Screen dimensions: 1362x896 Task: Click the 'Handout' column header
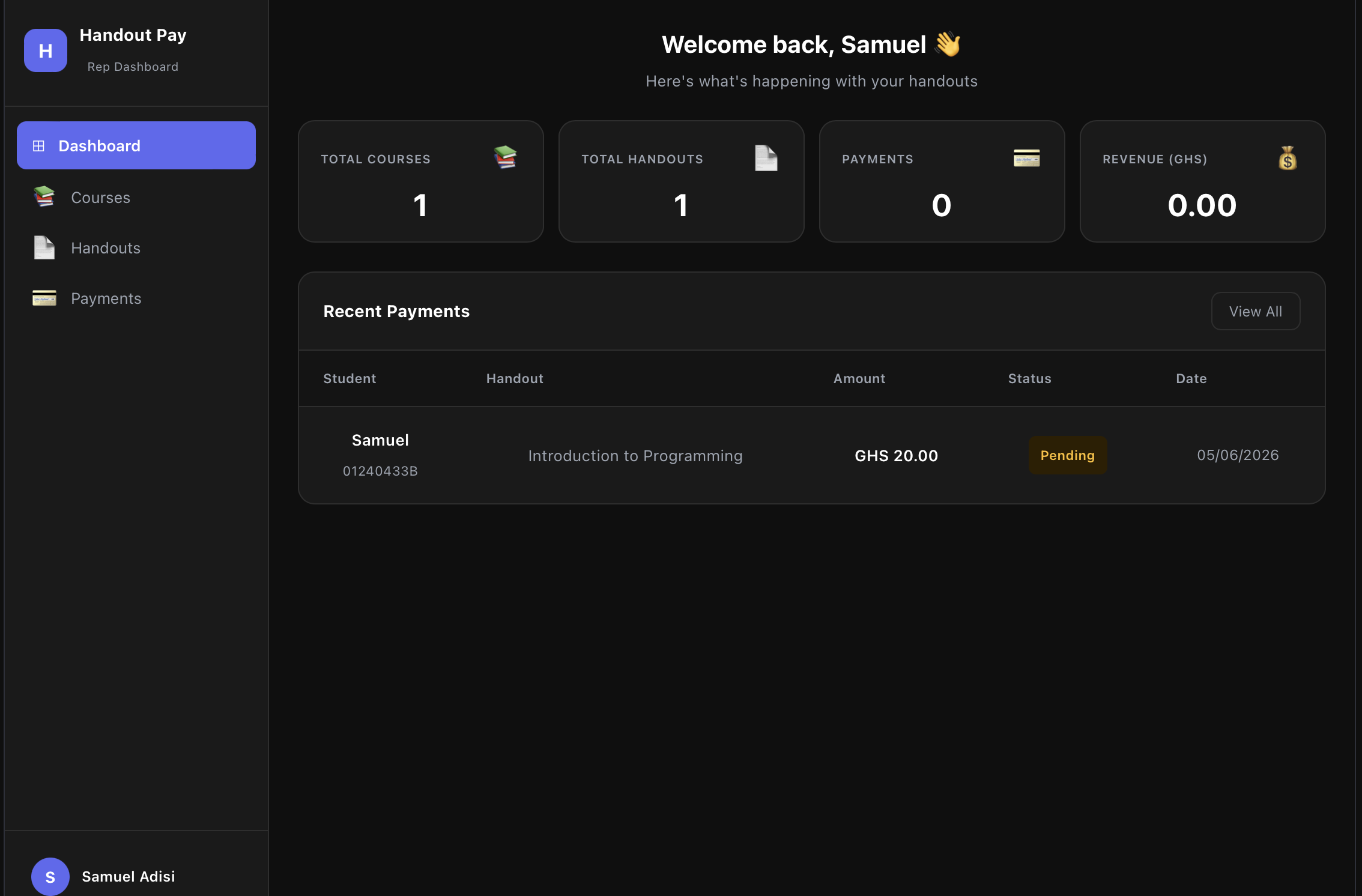[515, 378]
